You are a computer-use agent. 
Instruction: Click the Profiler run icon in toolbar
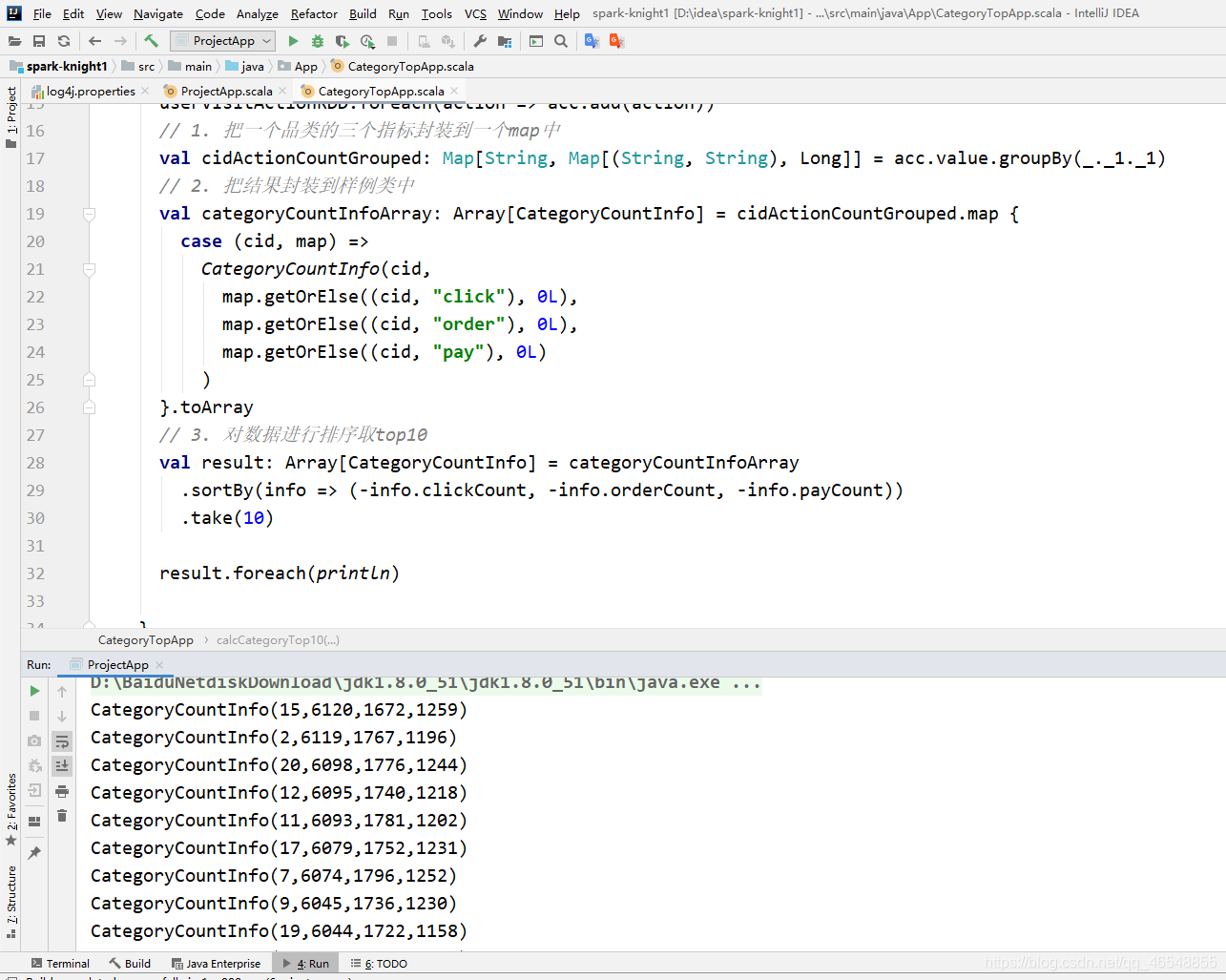point(368,41)
